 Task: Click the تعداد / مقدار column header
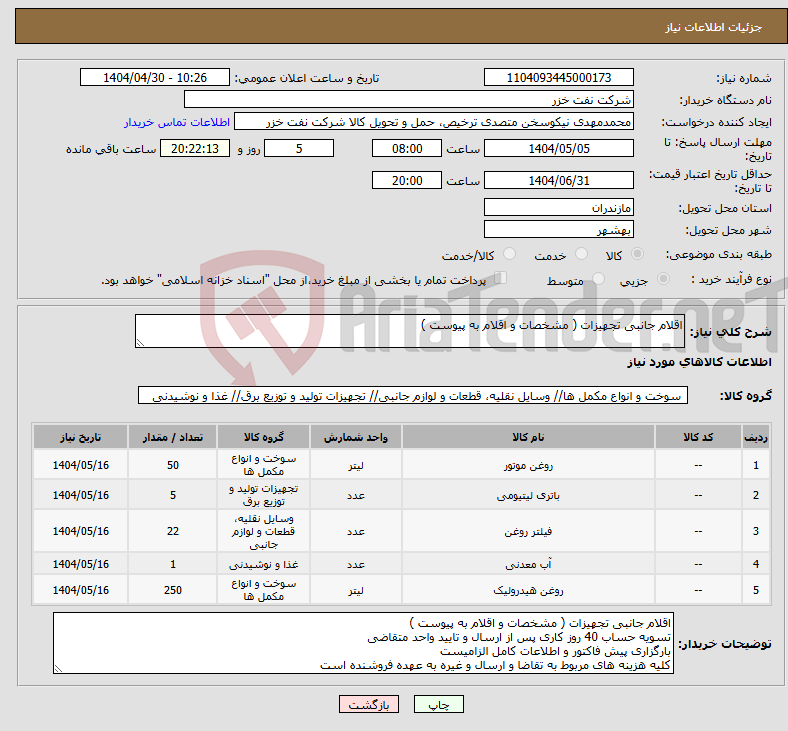coord(172,437)
